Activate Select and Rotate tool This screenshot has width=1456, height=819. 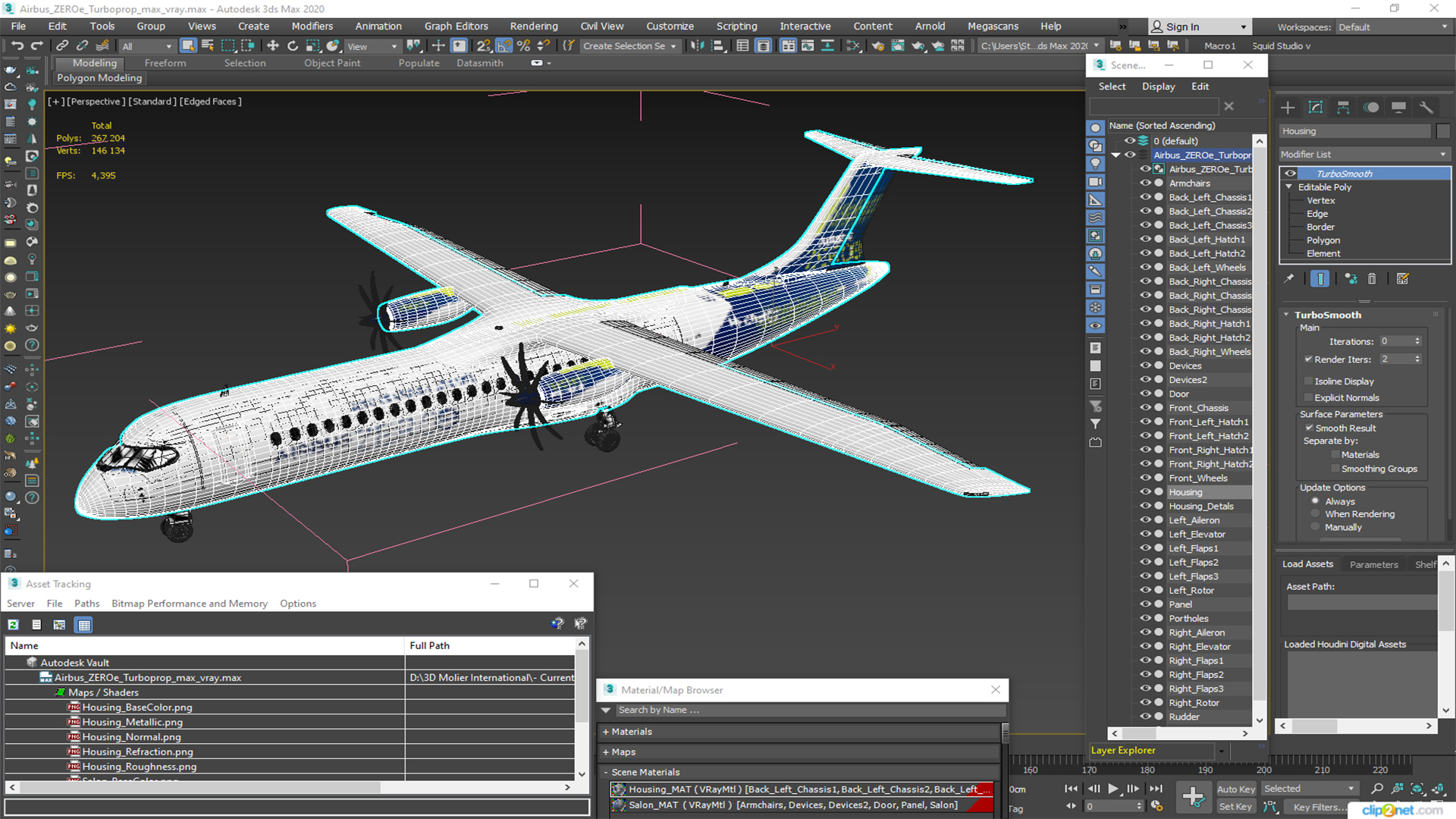(293, 45)
